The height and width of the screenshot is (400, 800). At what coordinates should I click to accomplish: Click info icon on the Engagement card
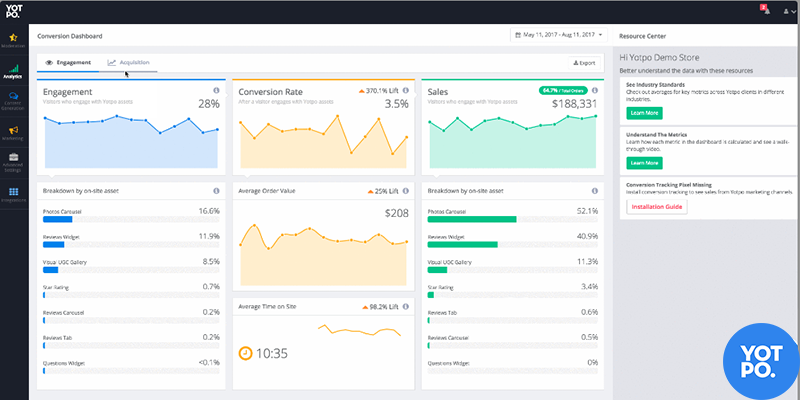pyautogui.click(x=217, y=91)
